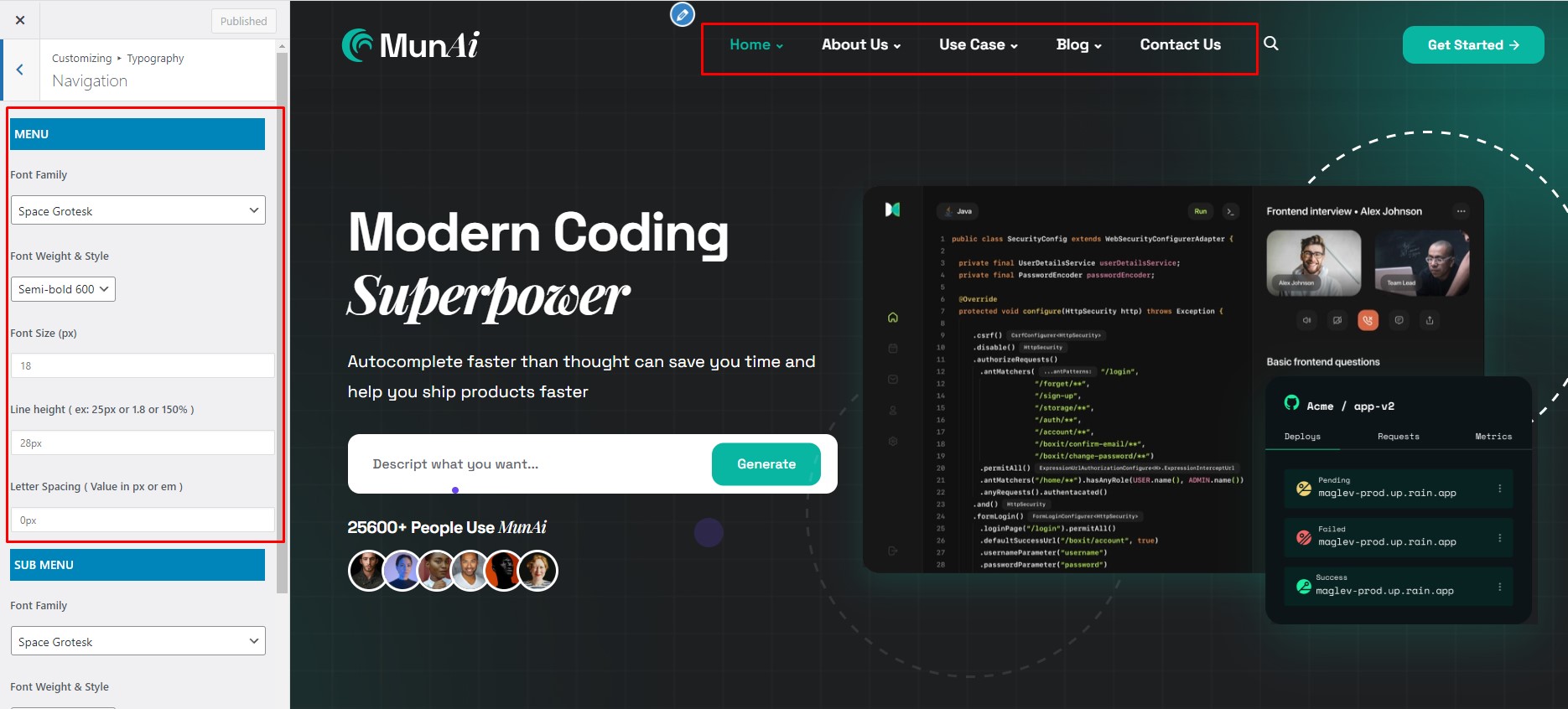Open the Semi-bold 600 font weight dropdown
1568x709 pixels.
63,289
